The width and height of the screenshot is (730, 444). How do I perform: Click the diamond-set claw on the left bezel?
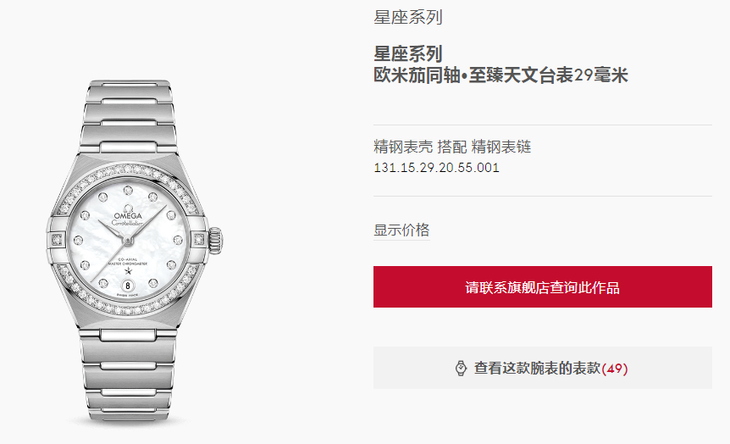pyautogui.click(x=57, y=240)
